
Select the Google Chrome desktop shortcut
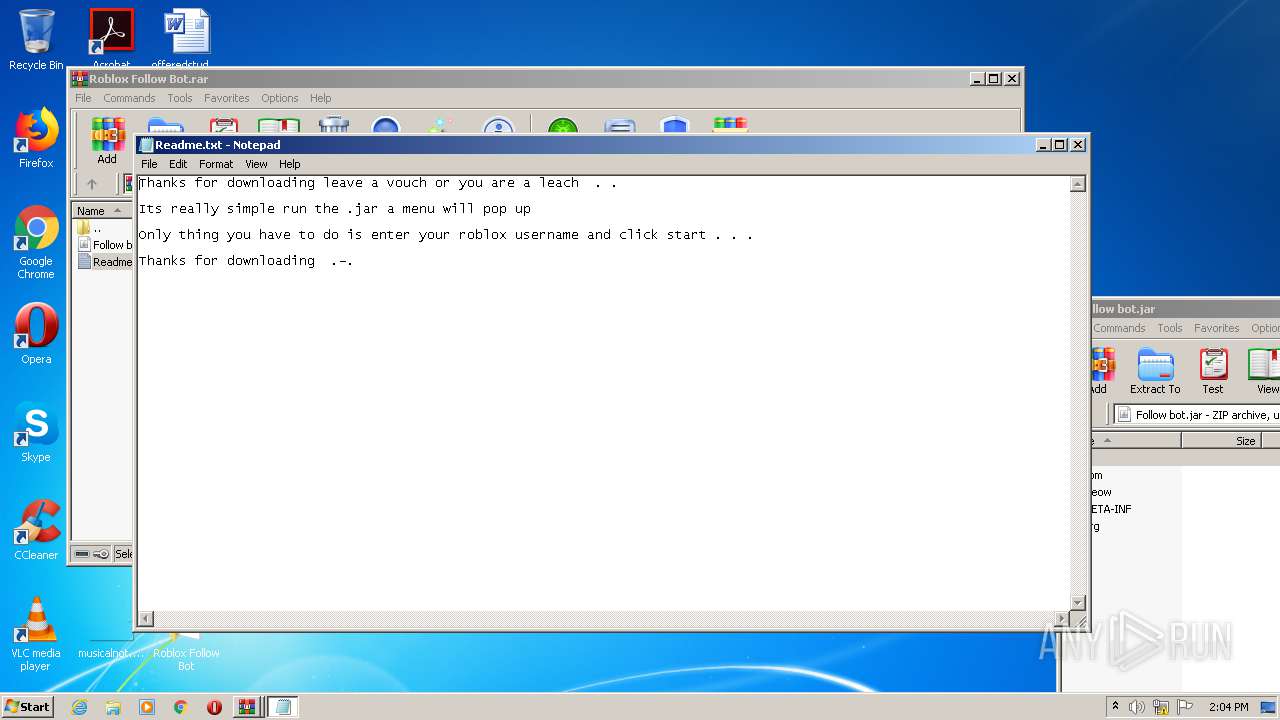[x=36, y=243]
